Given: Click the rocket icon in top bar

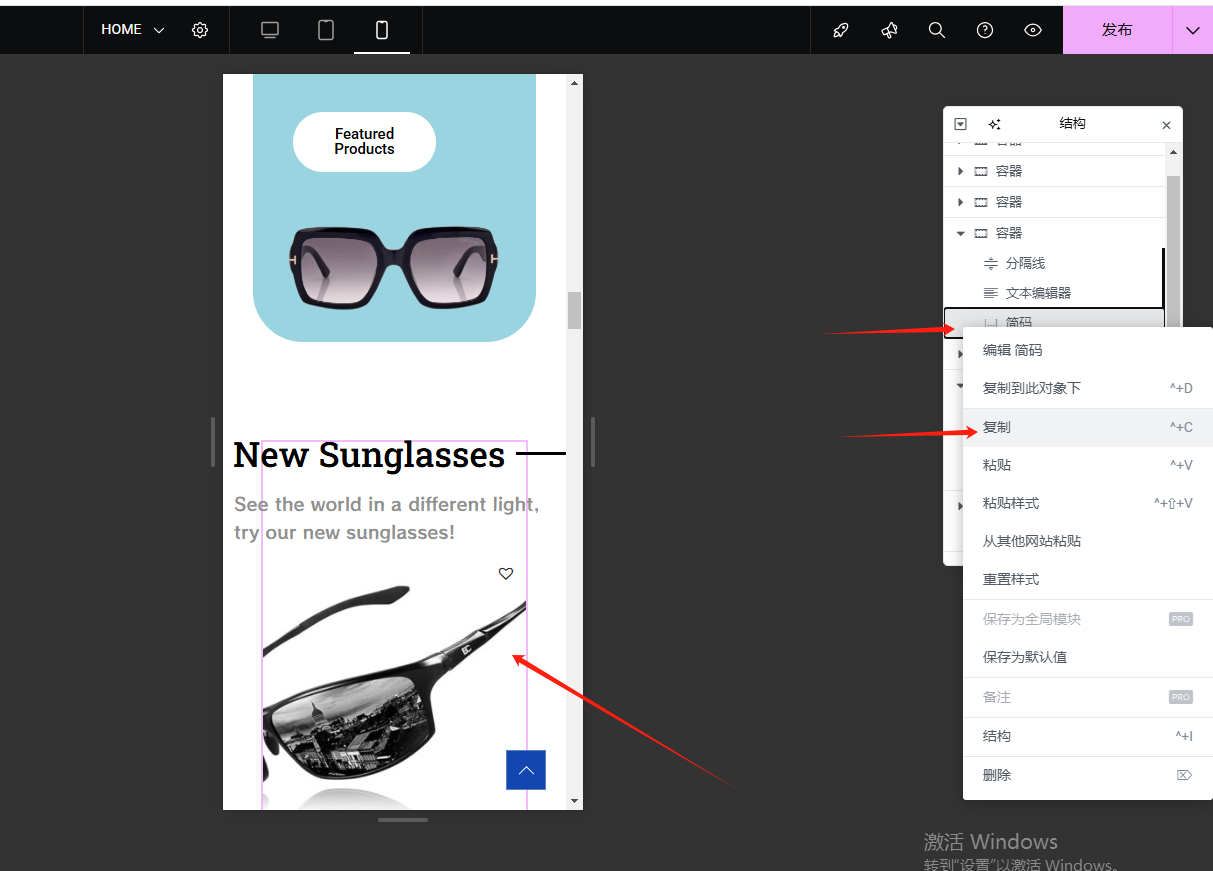Looking at the screenshot, I should tap(841, 30).
